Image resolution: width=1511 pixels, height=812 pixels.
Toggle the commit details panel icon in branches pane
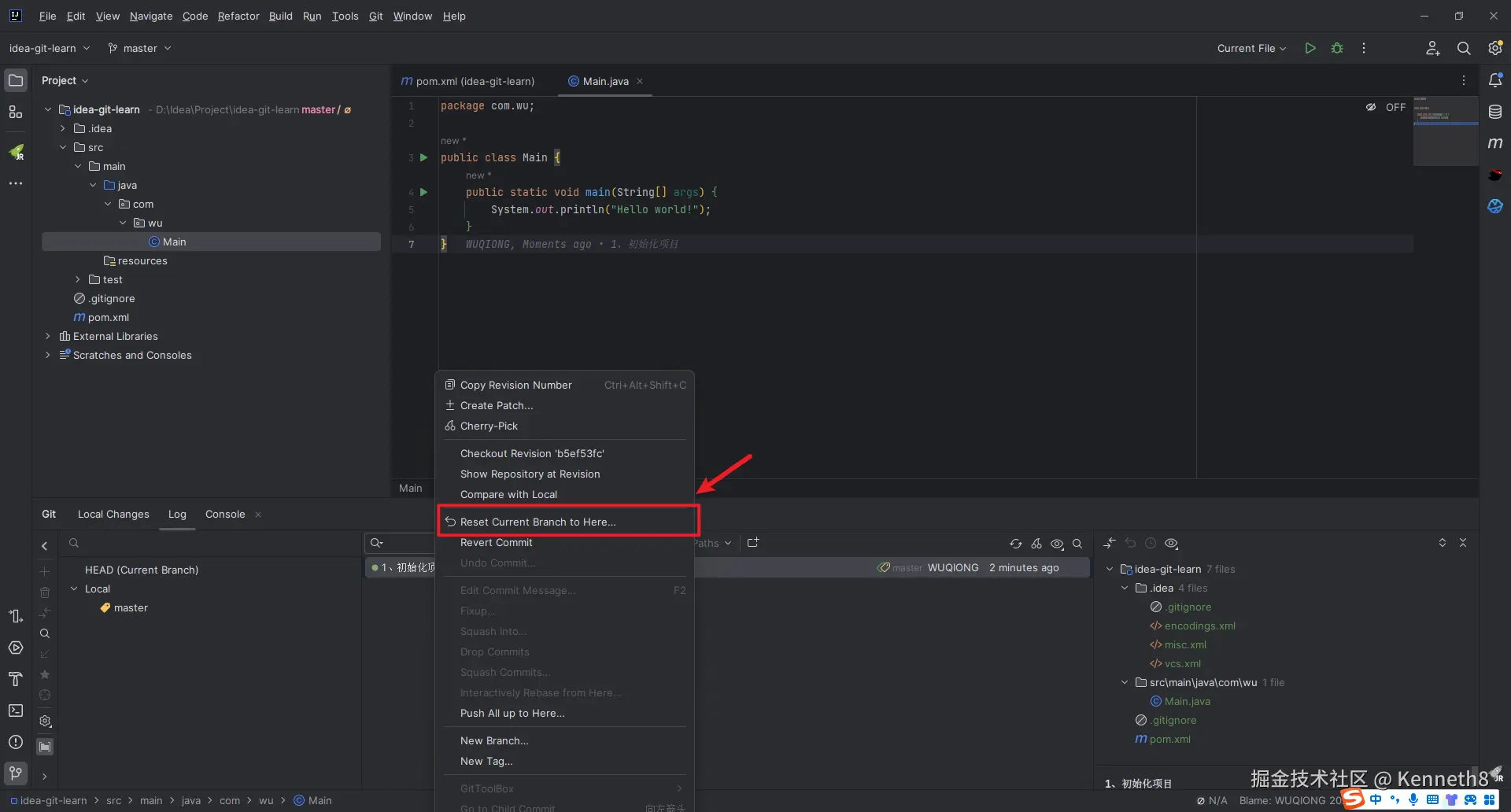45,746
